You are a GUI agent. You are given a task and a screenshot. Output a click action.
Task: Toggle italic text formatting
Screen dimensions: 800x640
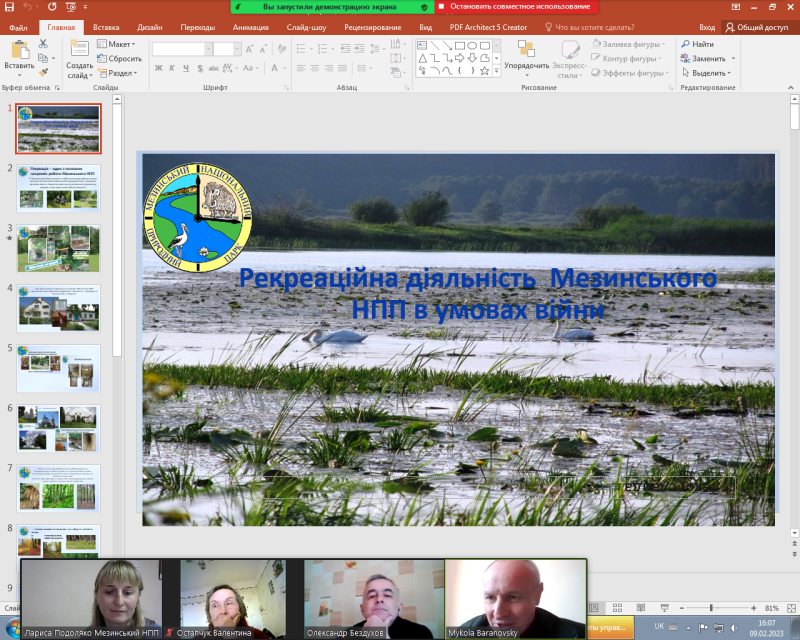(x=172, y=68)
